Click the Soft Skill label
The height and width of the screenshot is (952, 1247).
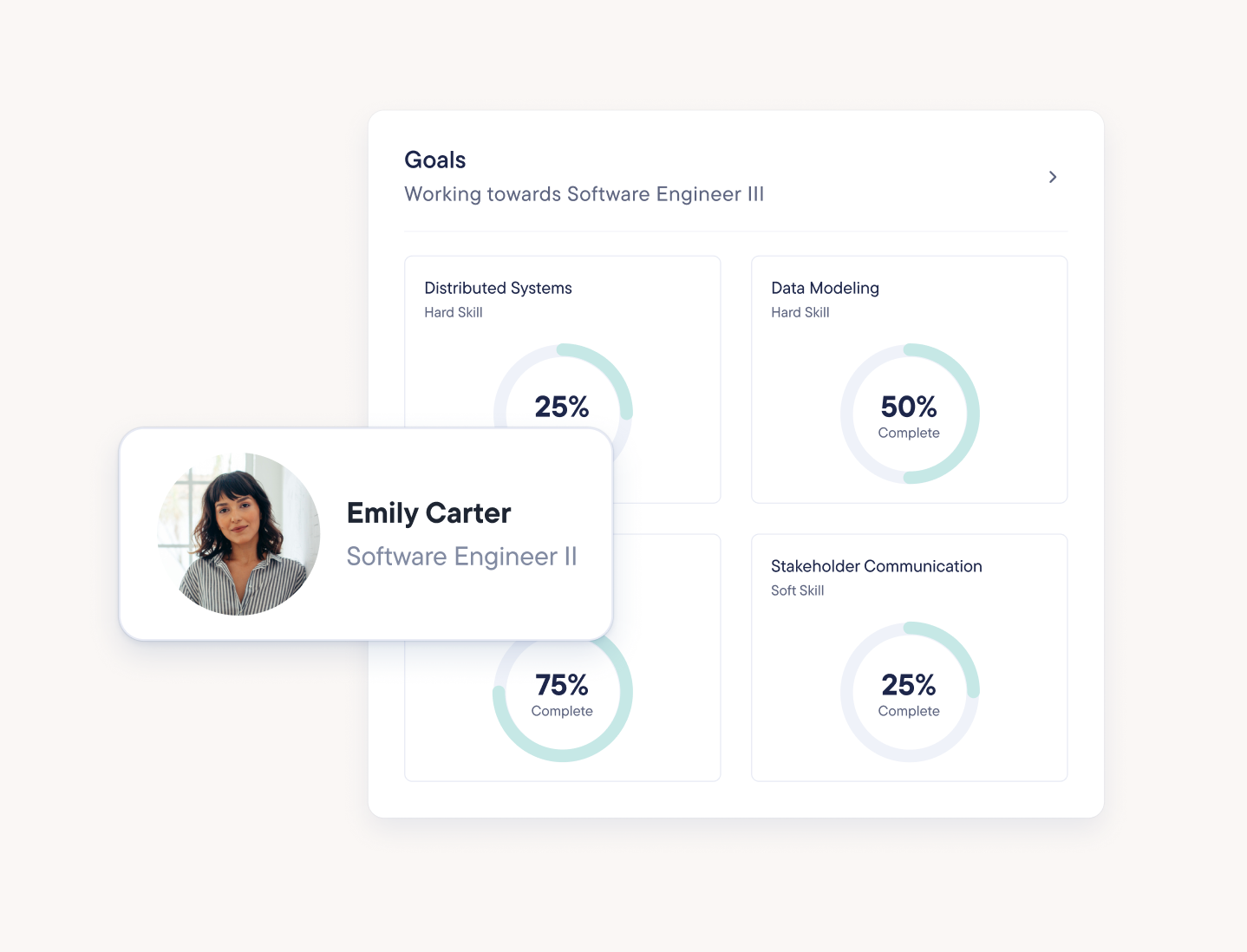(797, 590)
